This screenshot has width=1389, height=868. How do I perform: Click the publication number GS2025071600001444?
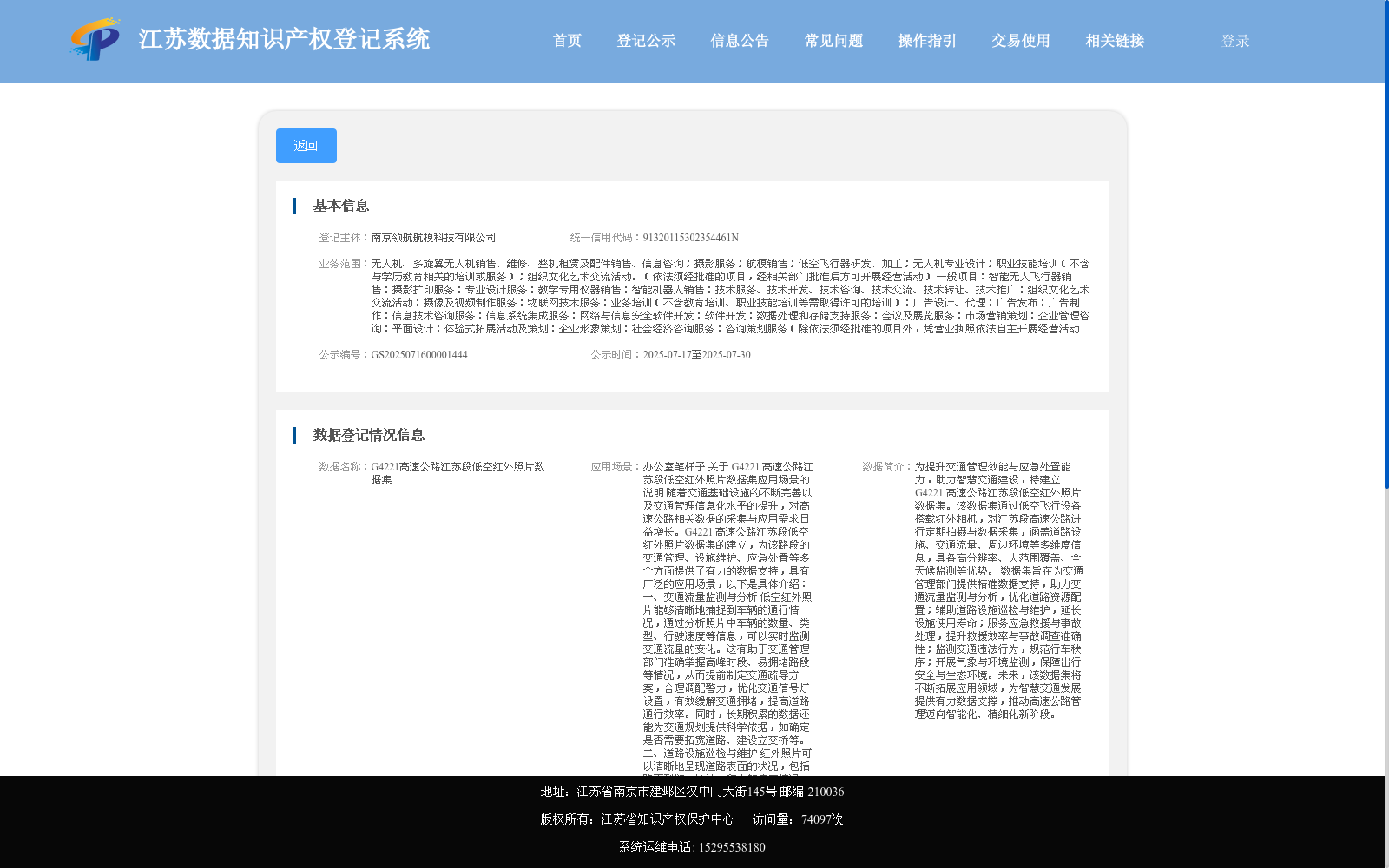[x=419, y=355]
